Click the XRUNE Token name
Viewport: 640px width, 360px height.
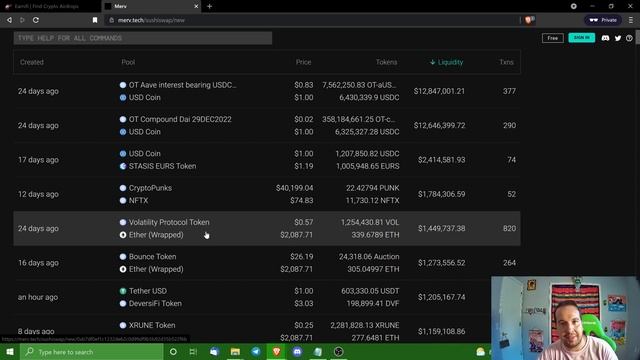[x=152, y=325]
